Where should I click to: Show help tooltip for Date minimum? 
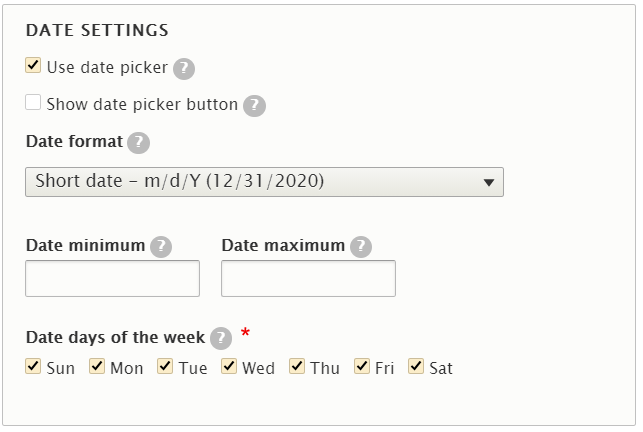(x=161, y=247)
